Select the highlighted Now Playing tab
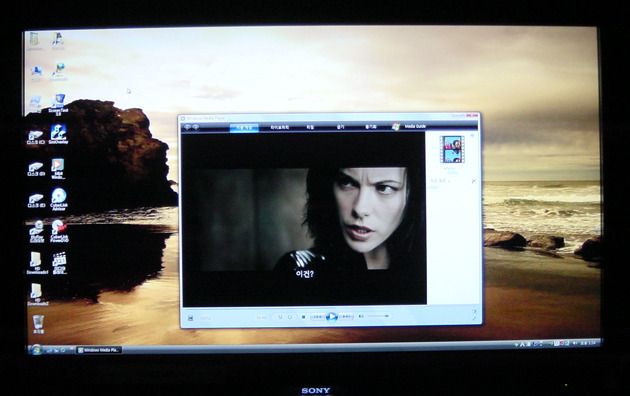Viewport: 630px width, 396px height. coord(244,128)
